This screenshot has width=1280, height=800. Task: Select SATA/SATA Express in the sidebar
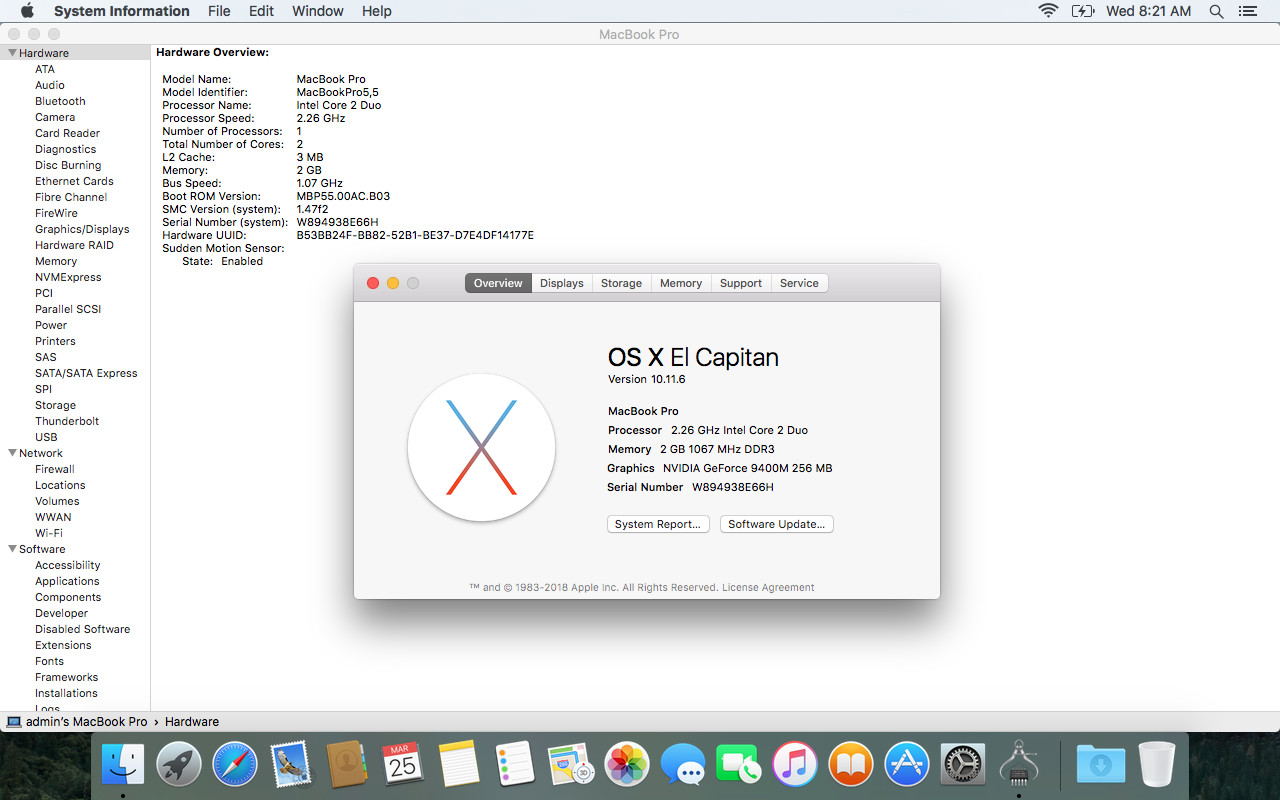pyautogui.click(x=86, y=373)
